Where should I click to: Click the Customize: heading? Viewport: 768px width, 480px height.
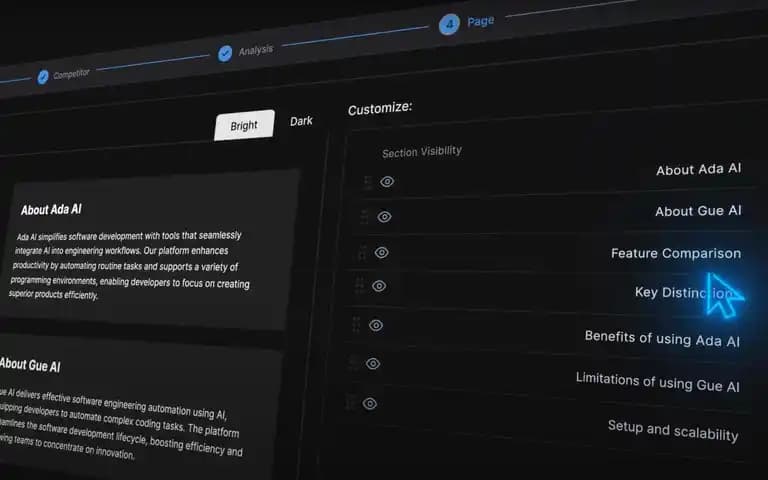[x=380, y=108]
